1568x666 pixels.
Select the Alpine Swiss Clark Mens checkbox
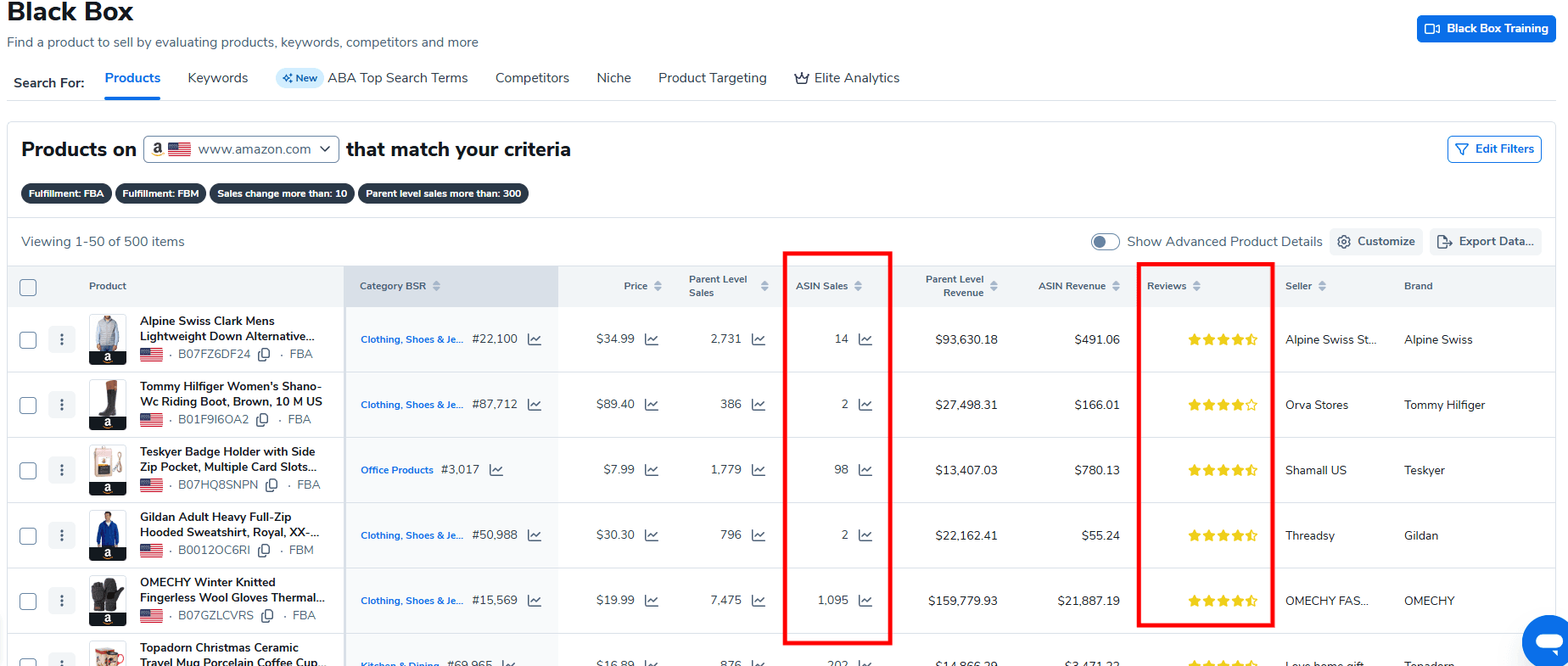pos(28,339)
